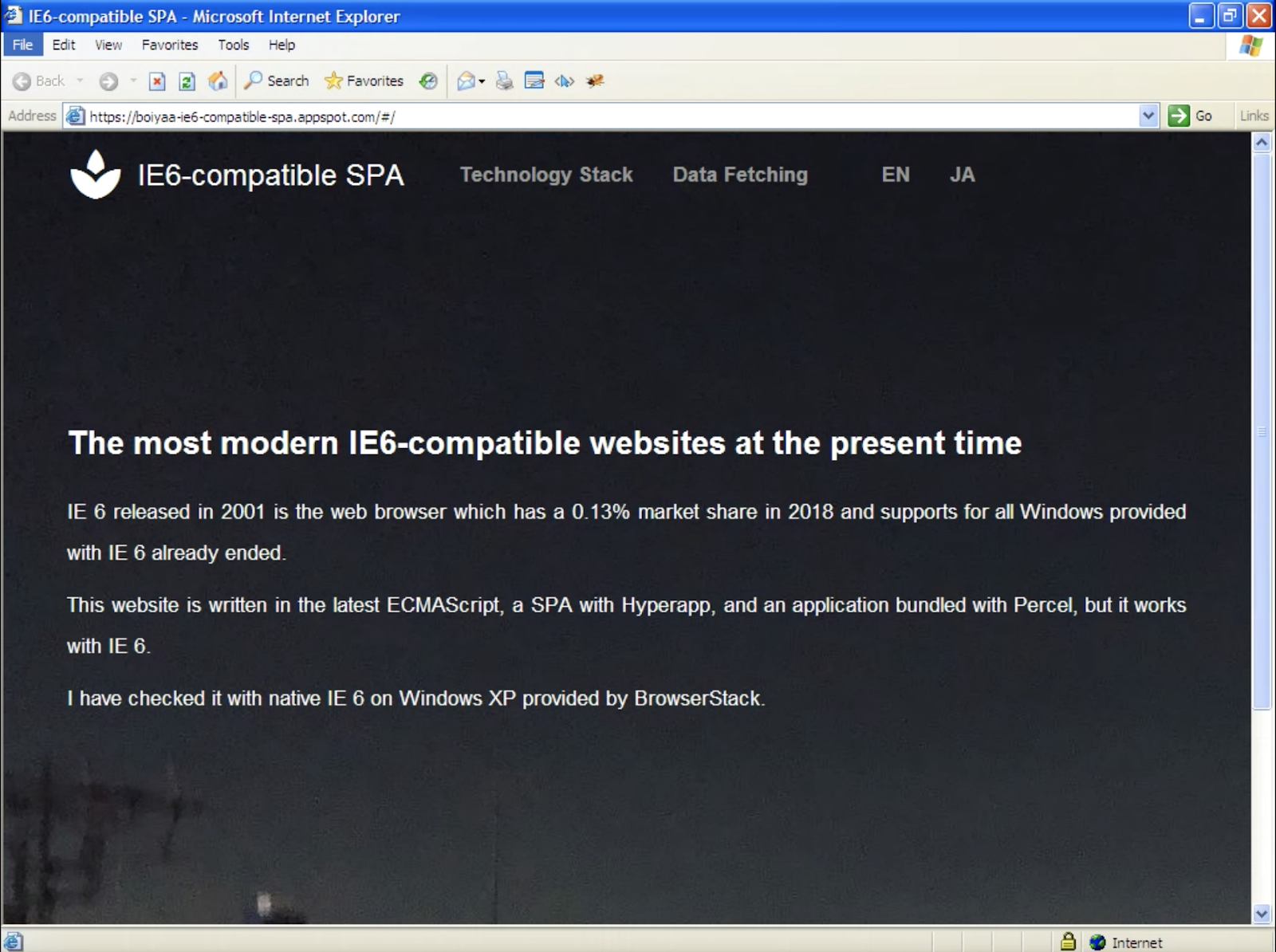This screenshot has width=1276, height=952.
Task: Open the File menu
Action: [x=22, y=45]
